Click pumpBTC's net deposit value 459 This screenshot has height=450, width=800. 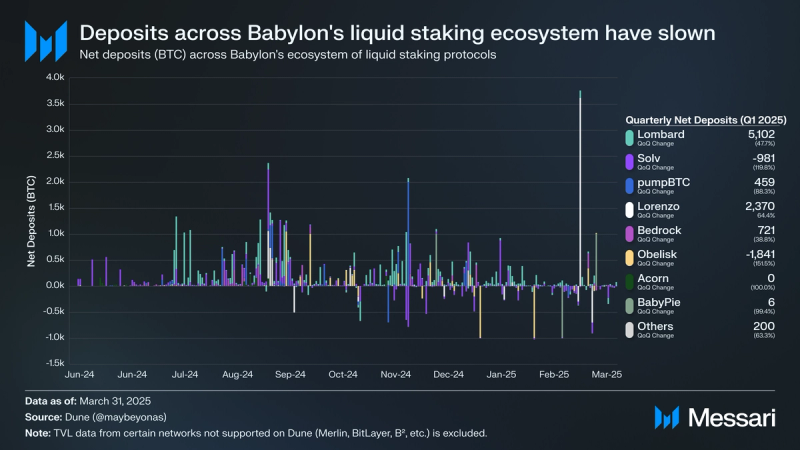click(x=764, y=182)
